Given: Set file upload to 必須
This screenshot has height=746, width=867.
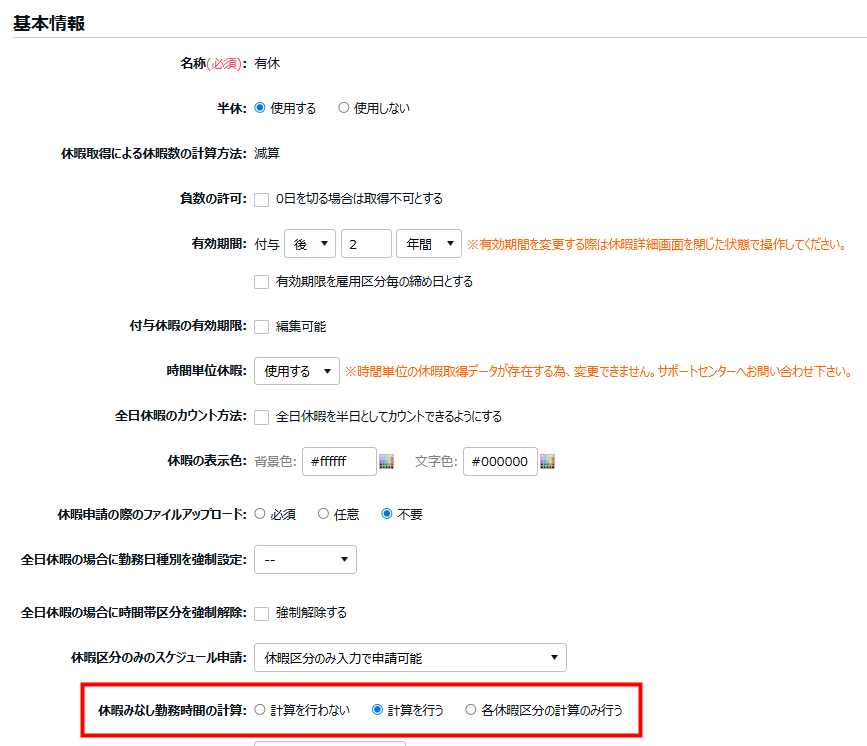Looking at the screenshot, I should [261, 514].
